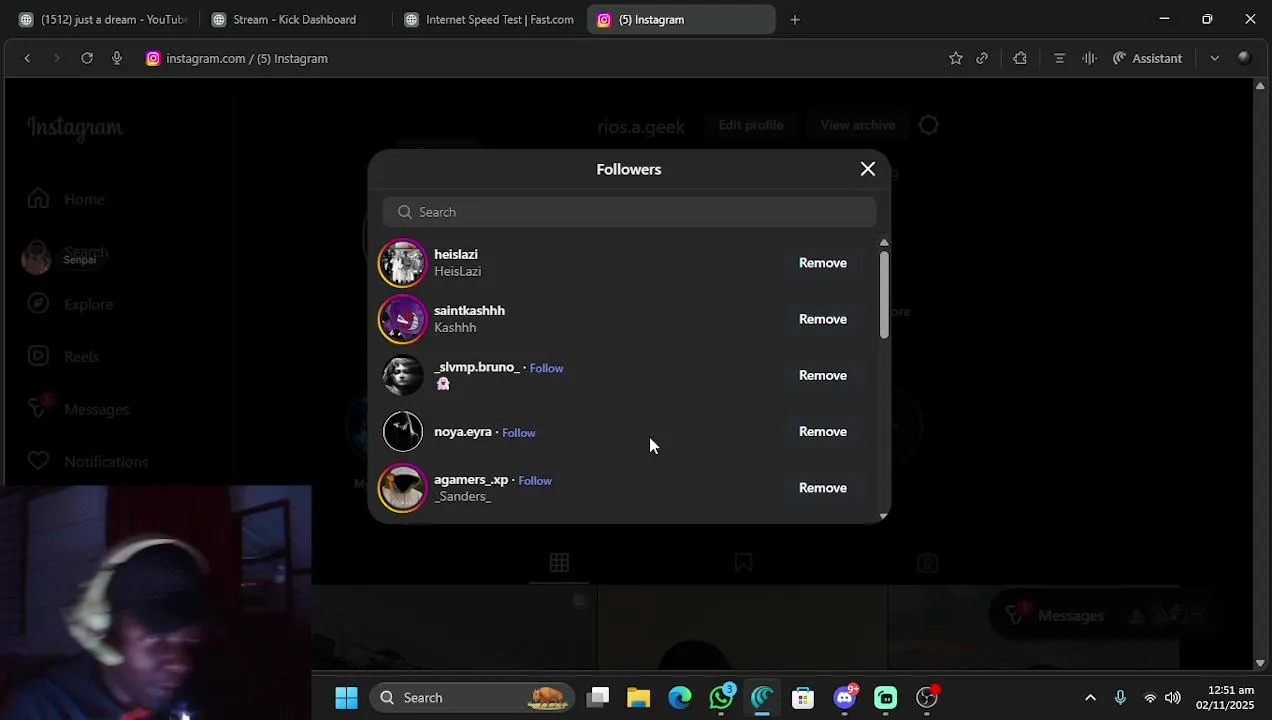Reload the Instagram page

point(87,58)
